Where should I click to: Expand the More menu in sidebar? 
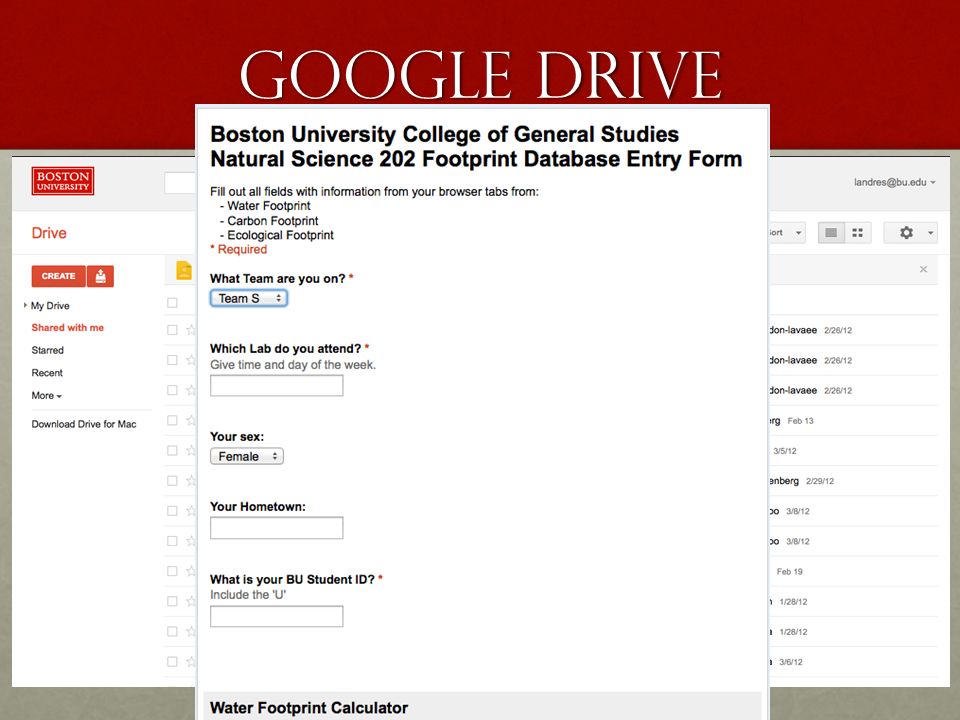47,396
